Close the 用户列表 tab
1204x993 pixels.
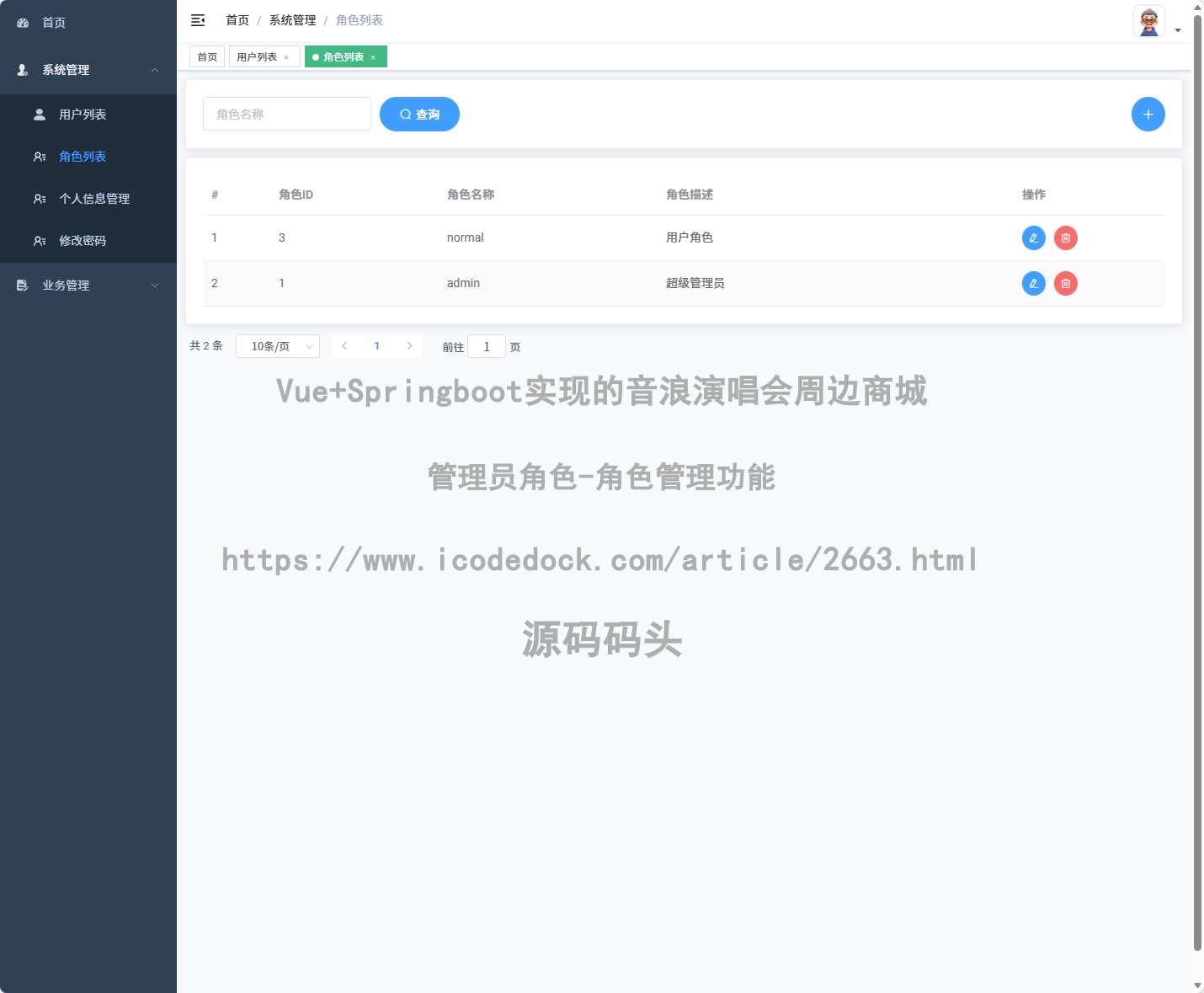coord(286,57)
